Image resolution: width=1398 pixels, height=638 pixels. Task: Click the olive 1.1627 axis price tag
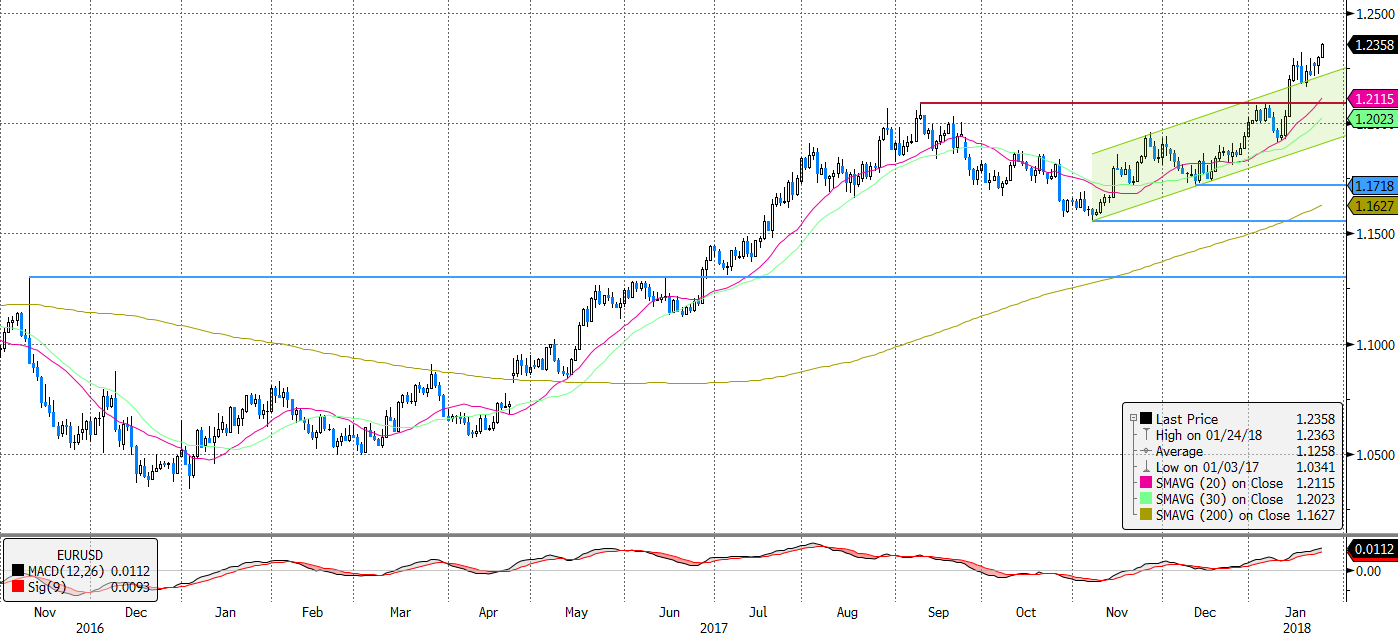point(1371,205)
